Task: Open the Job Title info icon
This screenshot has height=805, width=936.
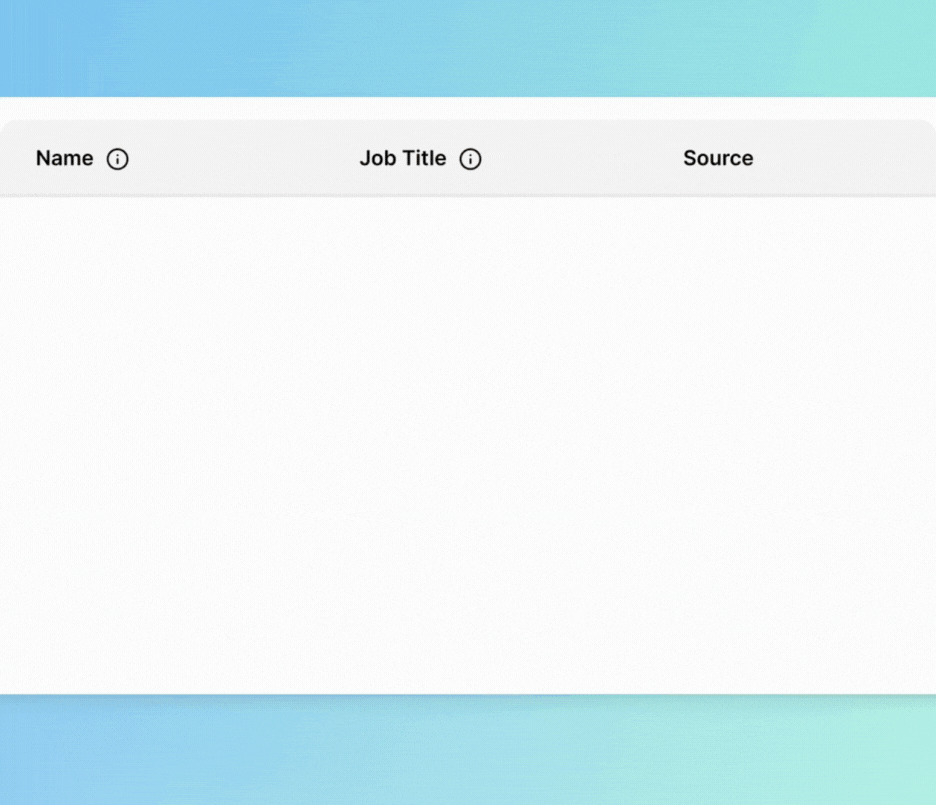Action: click(x=470, y=159)
